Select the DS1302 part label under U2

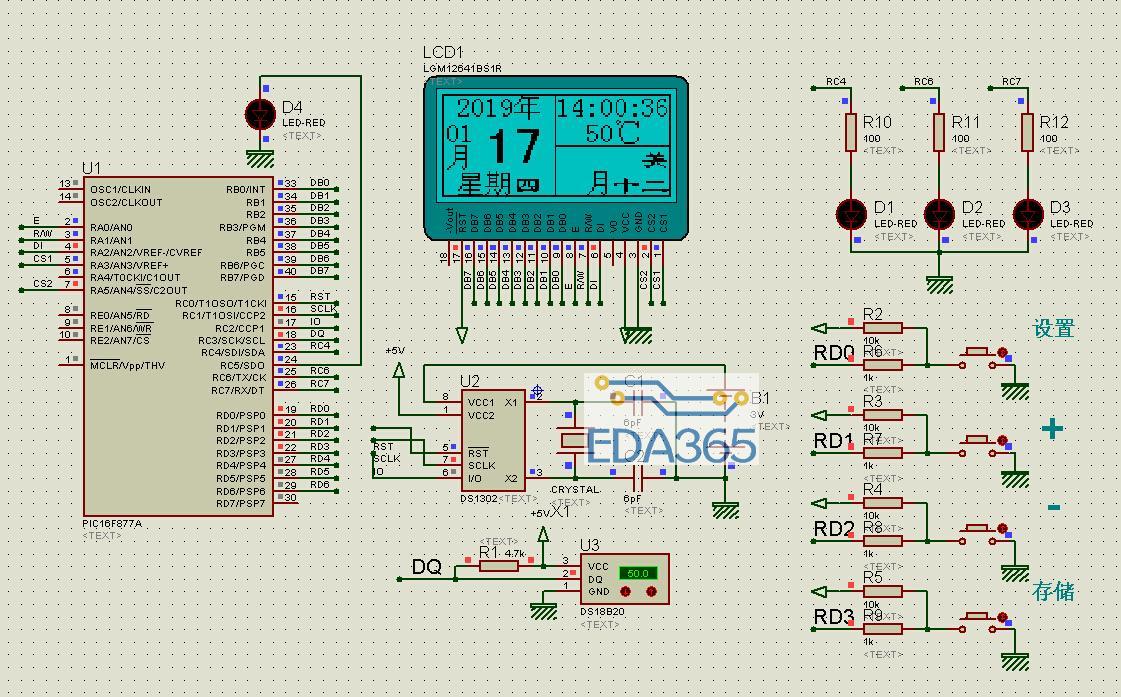click(x=479, y=498)
